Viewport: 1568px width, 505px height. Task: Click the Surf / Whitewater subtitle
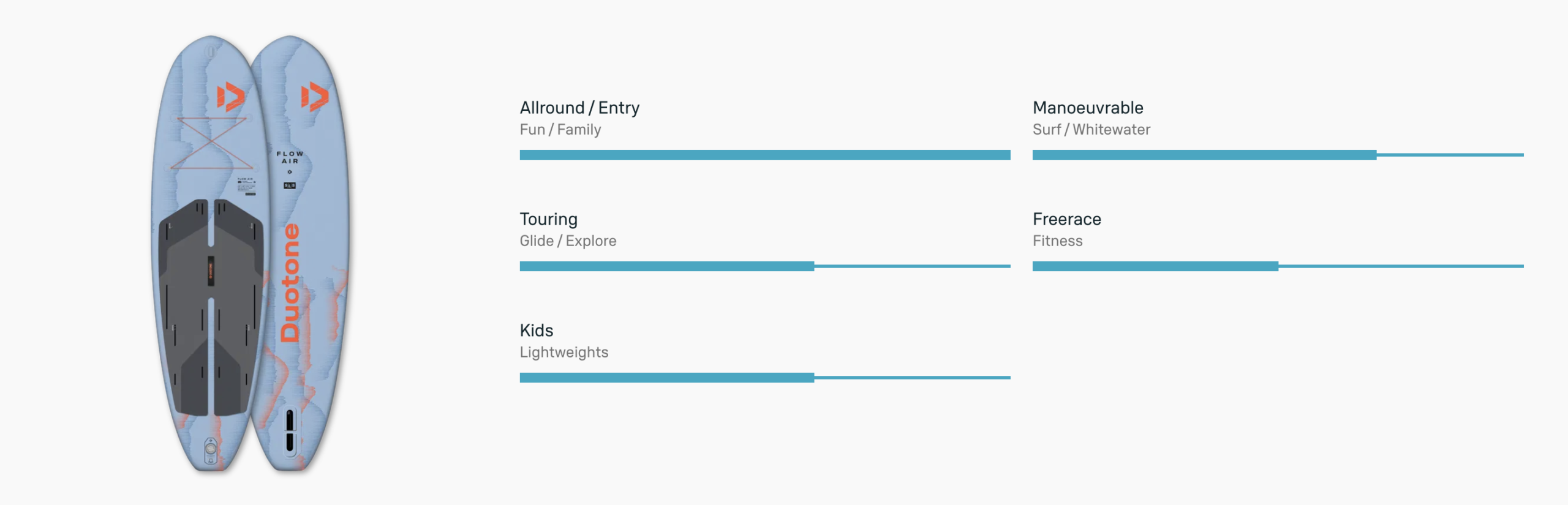click(x=1091, y=130)
